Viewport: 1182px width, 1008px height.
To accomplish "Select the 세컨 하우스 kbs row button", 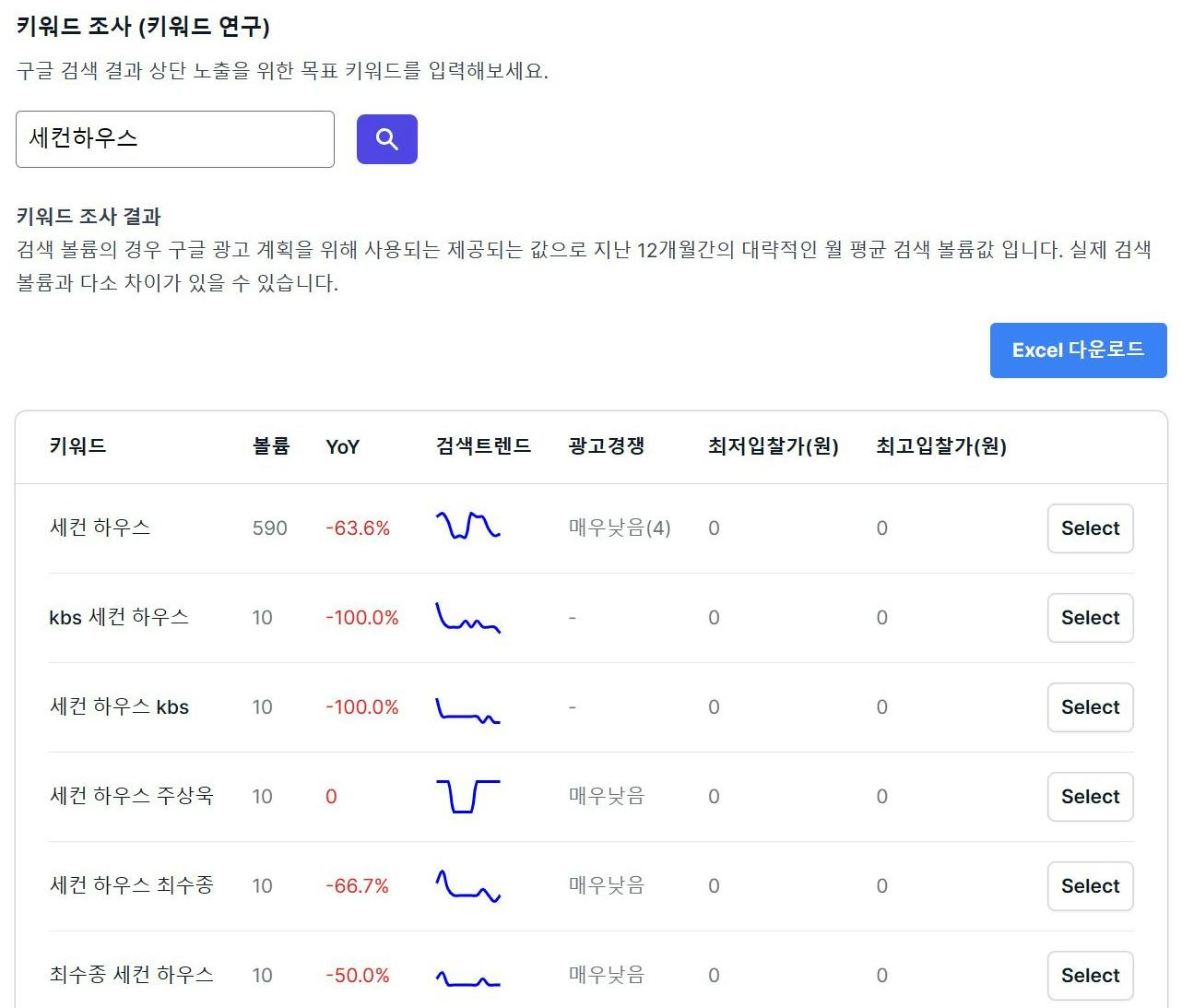I will click(1090, 707).
